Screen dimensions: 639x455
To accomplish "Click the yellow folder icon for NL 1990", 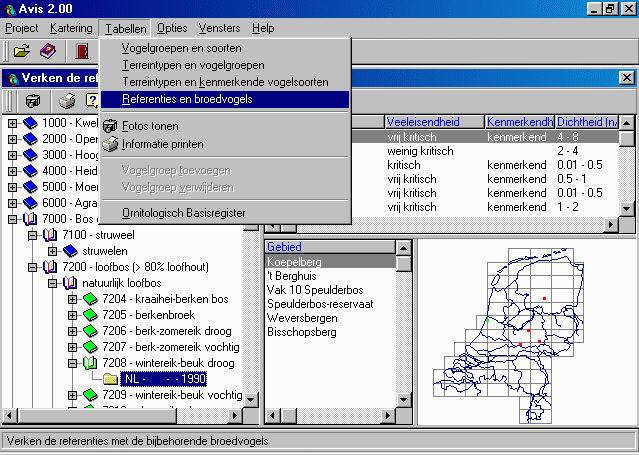I will (110, 379).
